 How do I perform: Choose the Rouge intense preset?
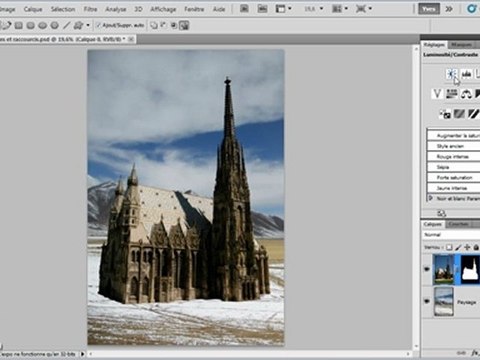[454, 157]
